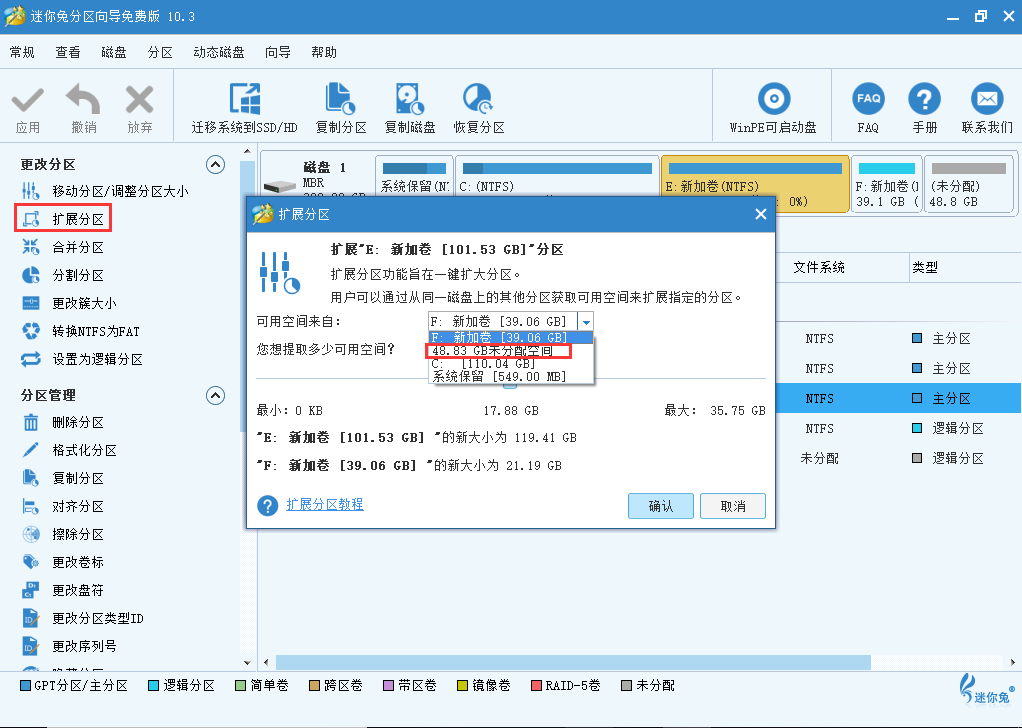Click the Apply (应用) checkmark icon

tap(27, 101)
